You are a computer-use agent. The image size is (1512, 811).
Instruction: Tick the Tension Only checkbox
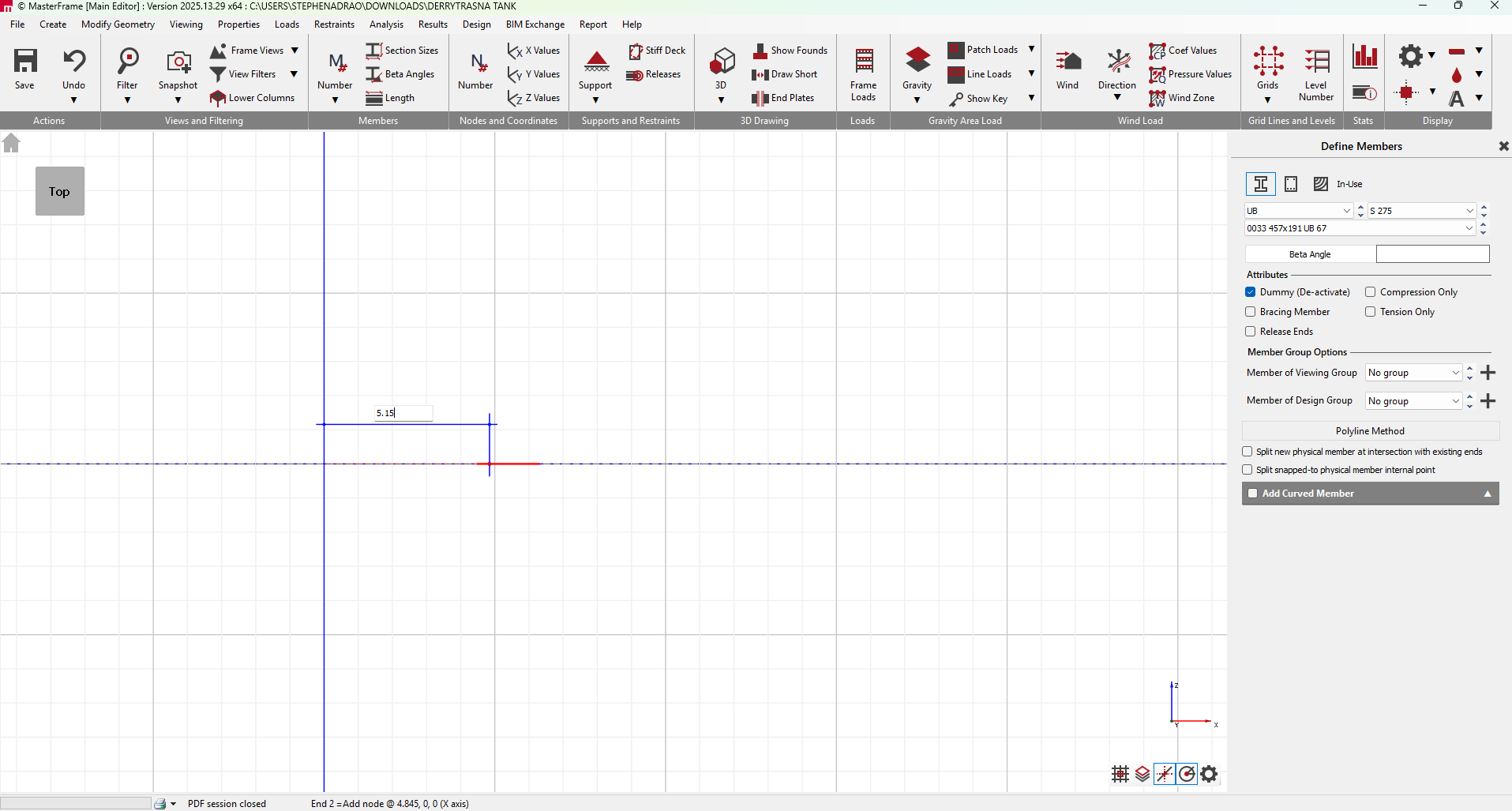1371,312
